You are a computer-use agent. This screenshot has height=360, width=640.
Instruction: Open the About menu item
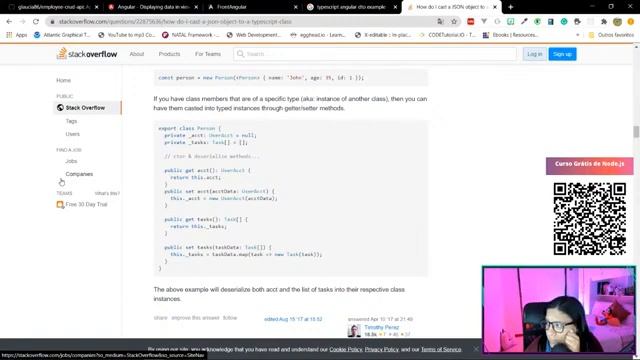(137, 54)
